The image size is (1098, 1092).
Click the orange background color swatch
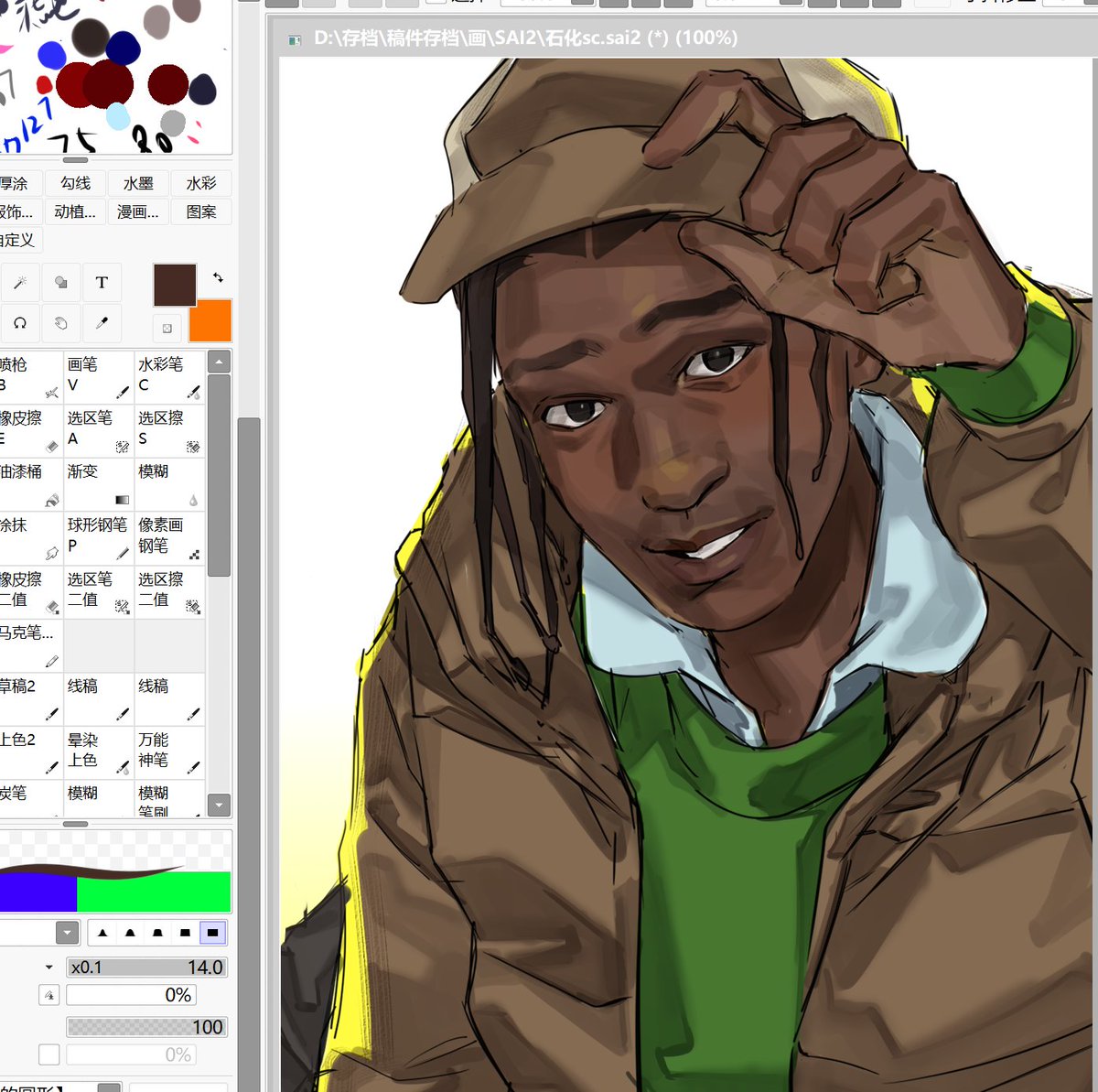coord(210,322)
